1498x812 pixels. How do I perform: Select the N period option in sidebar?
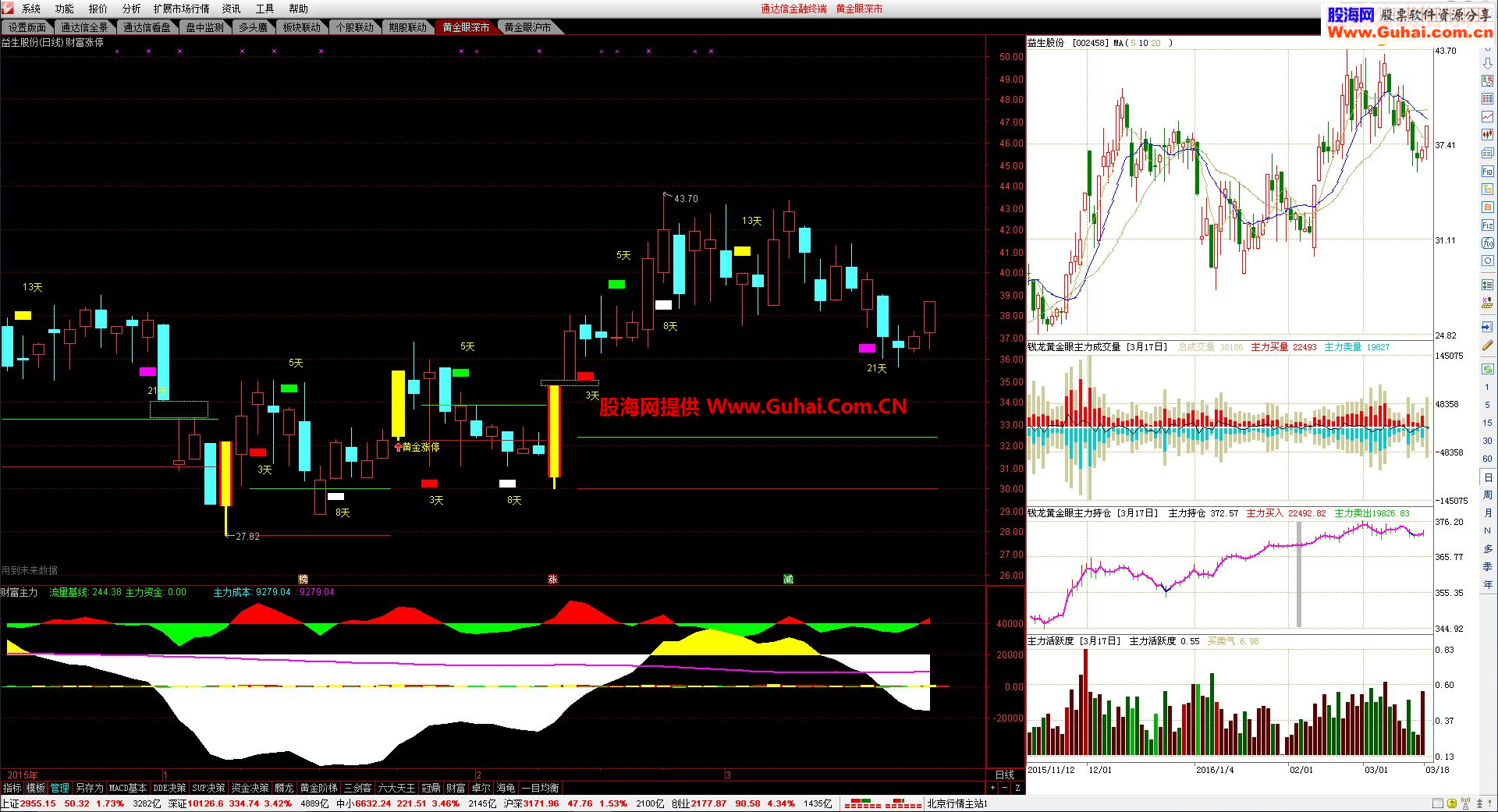[x=1487, y=530]
